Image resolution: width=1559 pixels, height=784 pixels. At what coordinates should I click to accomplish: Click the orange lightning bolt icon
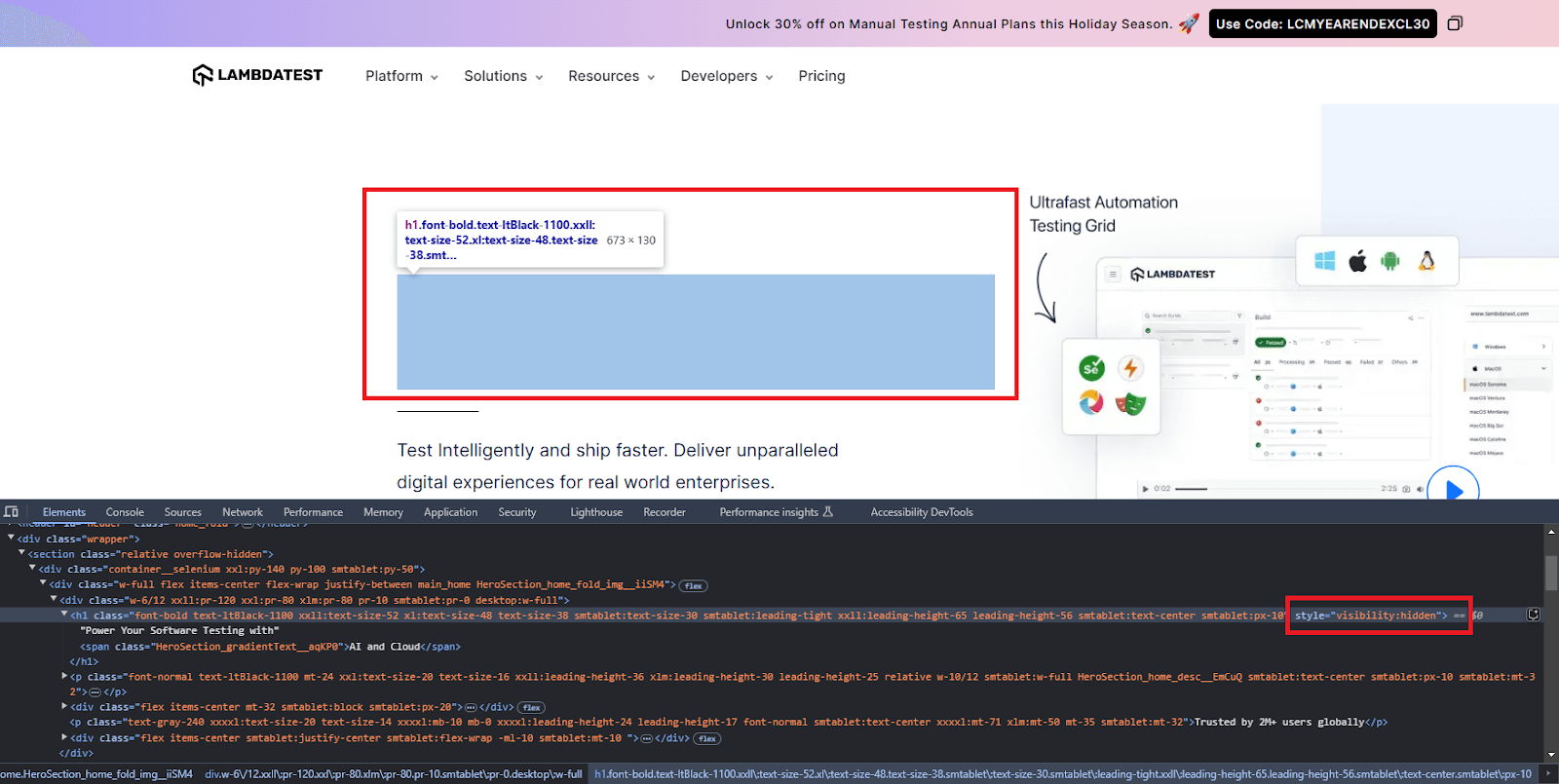pyautogui.click(x=1130, y=368)
